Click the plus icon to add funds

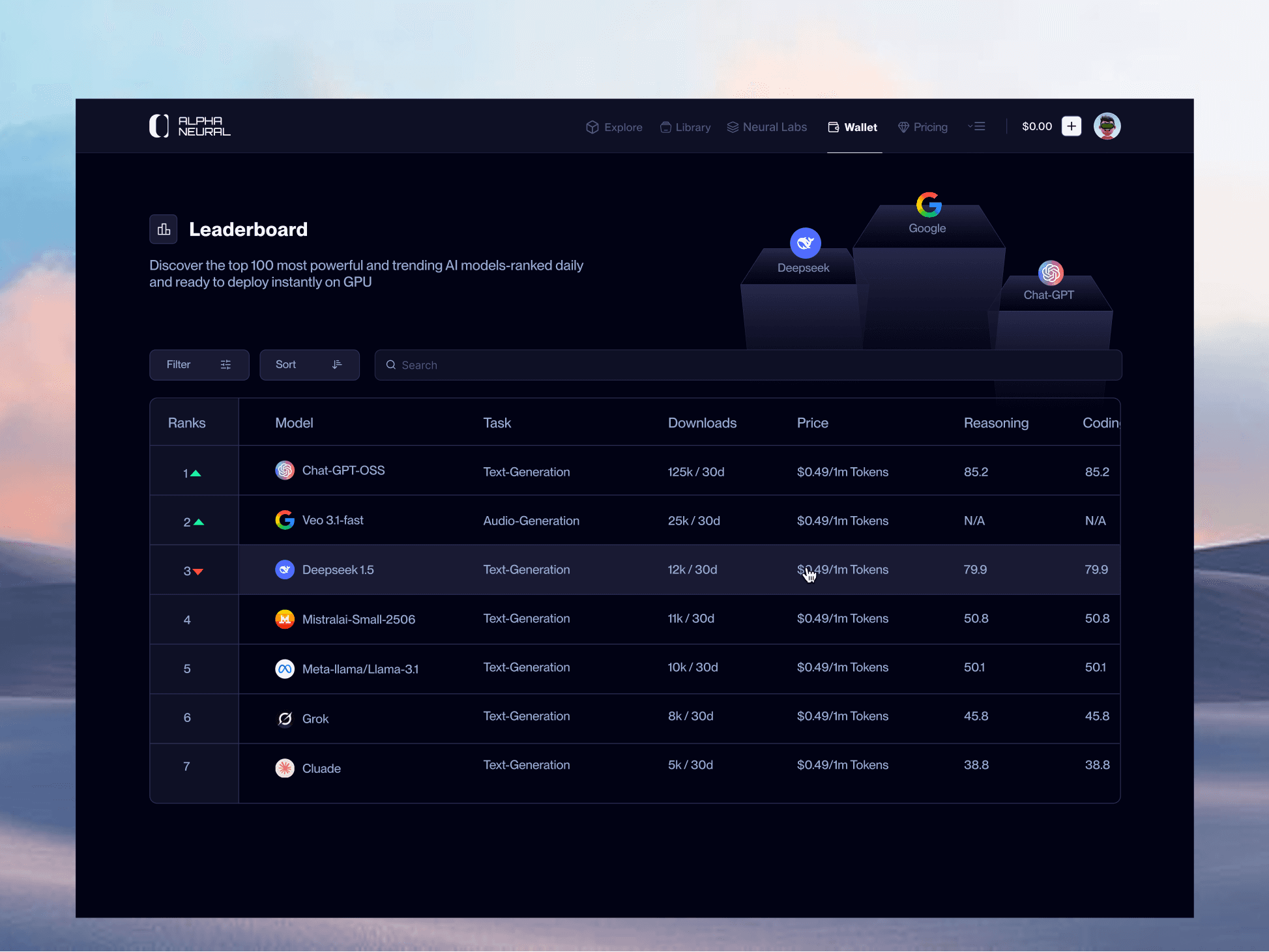coord(1071,126)
